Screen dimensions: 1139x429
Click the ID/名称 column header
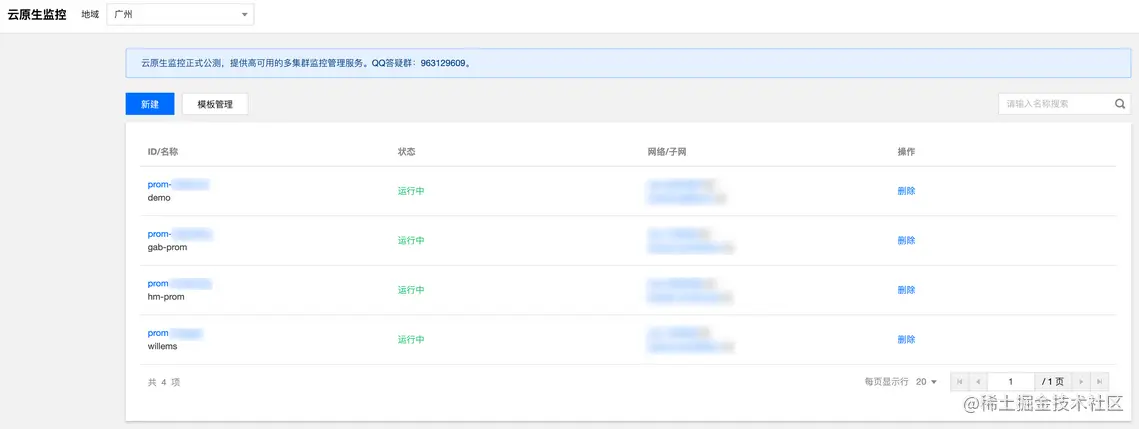pyautogui.click(x=163, y=152)
